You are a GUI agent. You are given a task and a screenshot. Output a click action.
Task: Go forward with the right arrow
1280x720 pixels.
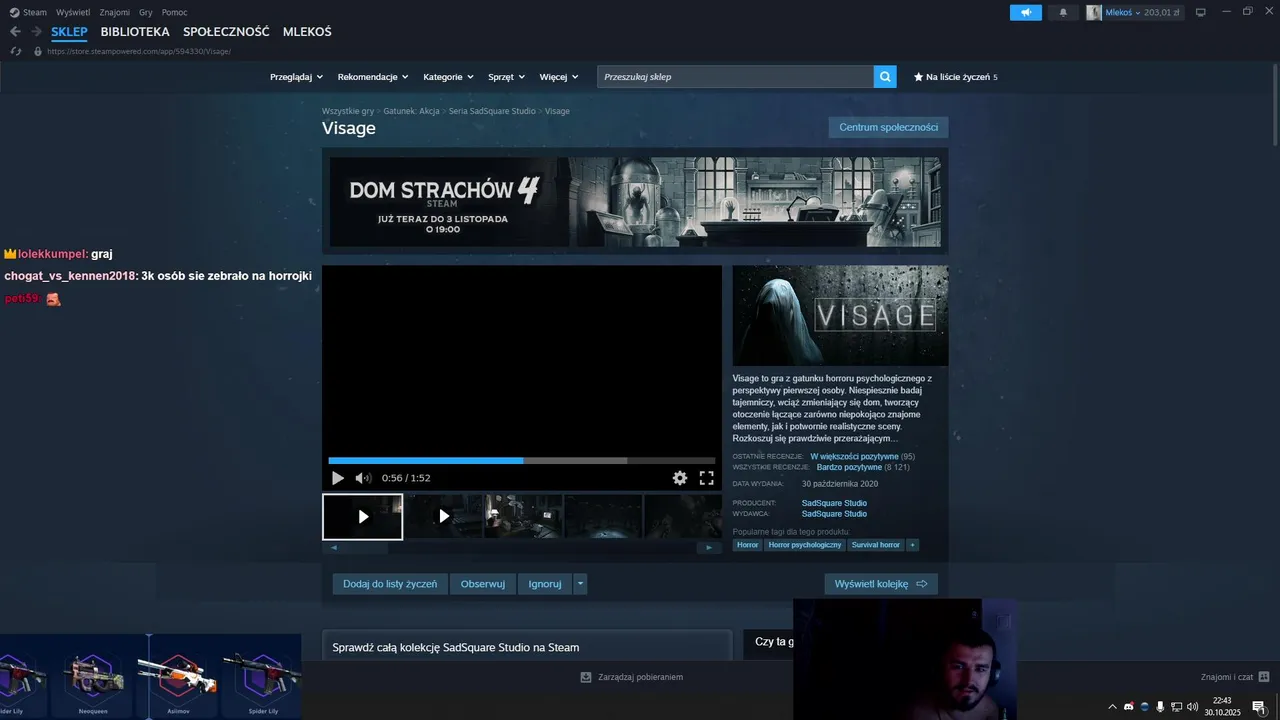click(x=36, y=32)
